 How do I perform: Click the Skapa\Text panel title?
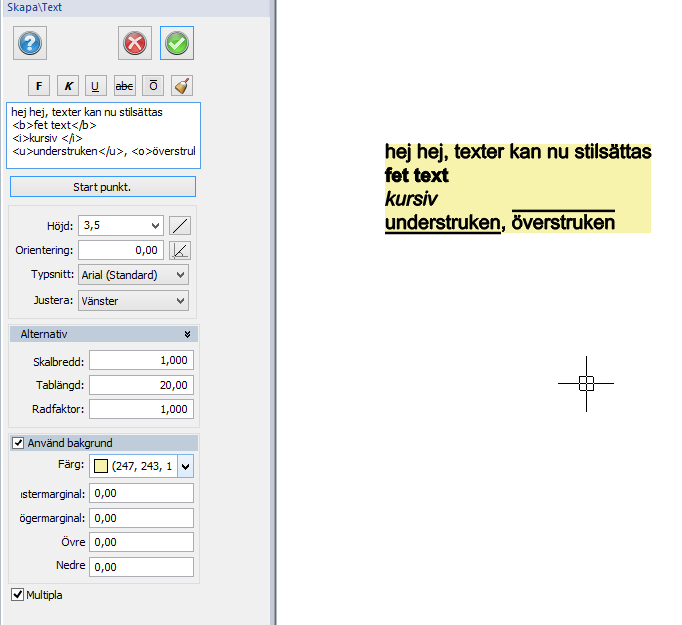coord(34,7)
